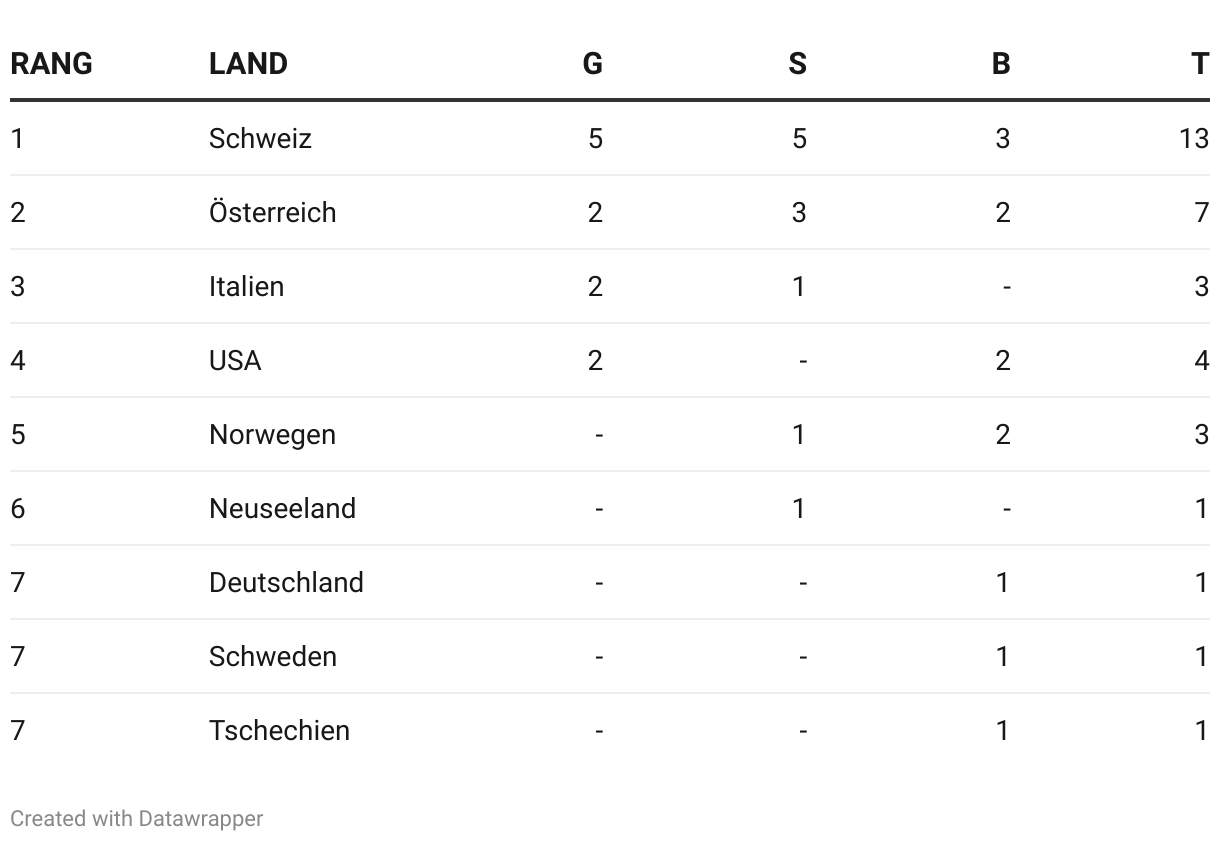
Task: Click the S silver column header
Action: point(797,64)
